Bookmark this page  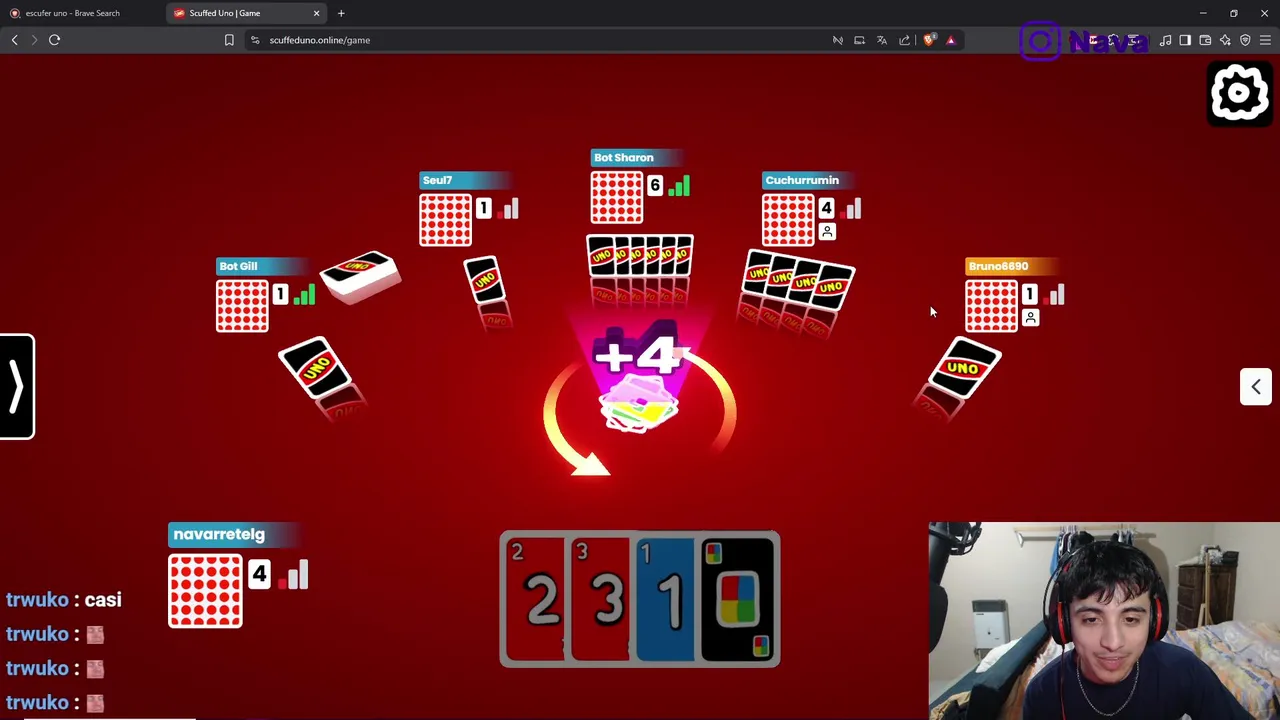[x=229, y=40]
